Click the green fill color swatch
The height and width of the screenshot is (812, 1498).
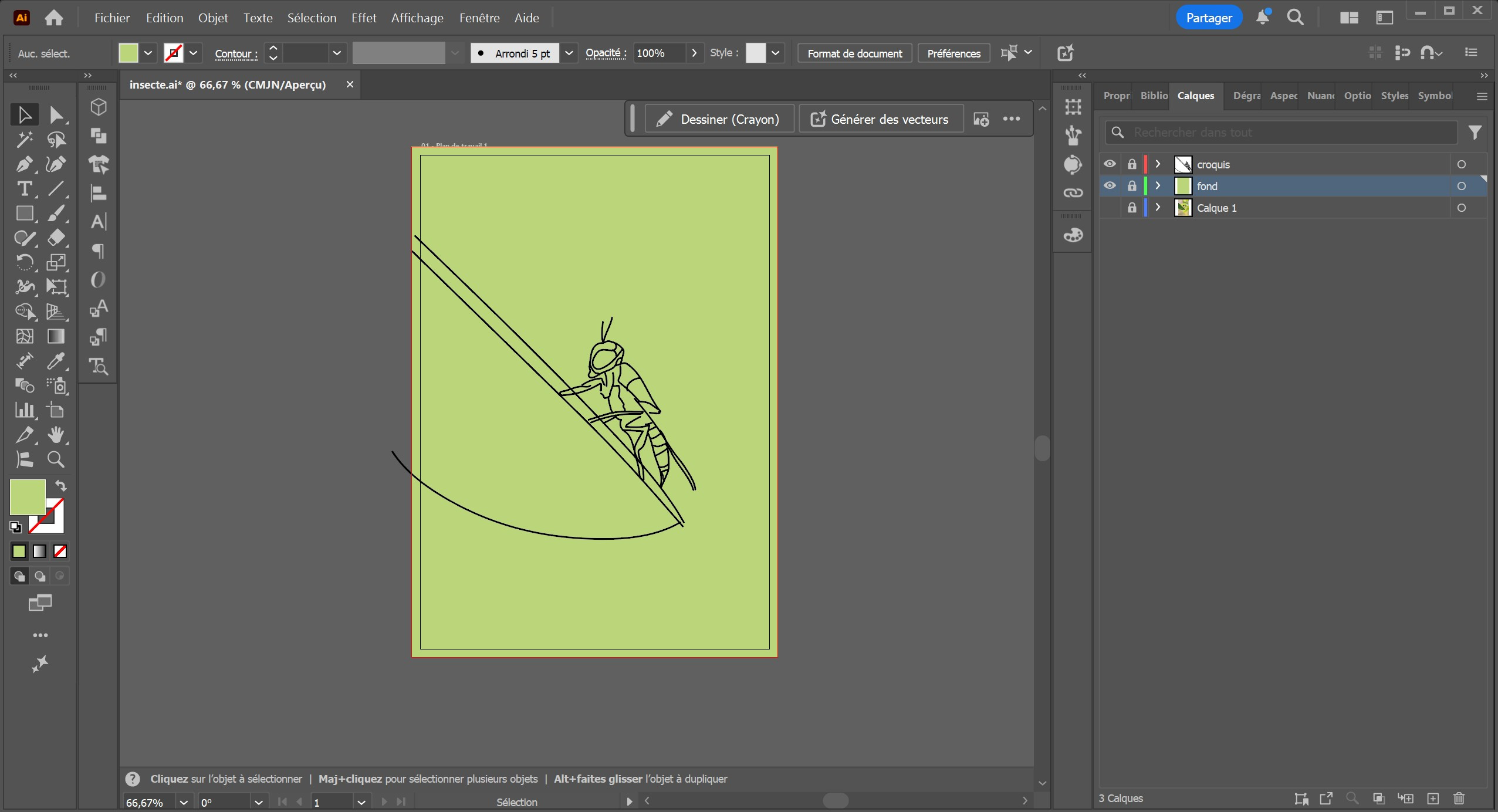pos(28,496)
